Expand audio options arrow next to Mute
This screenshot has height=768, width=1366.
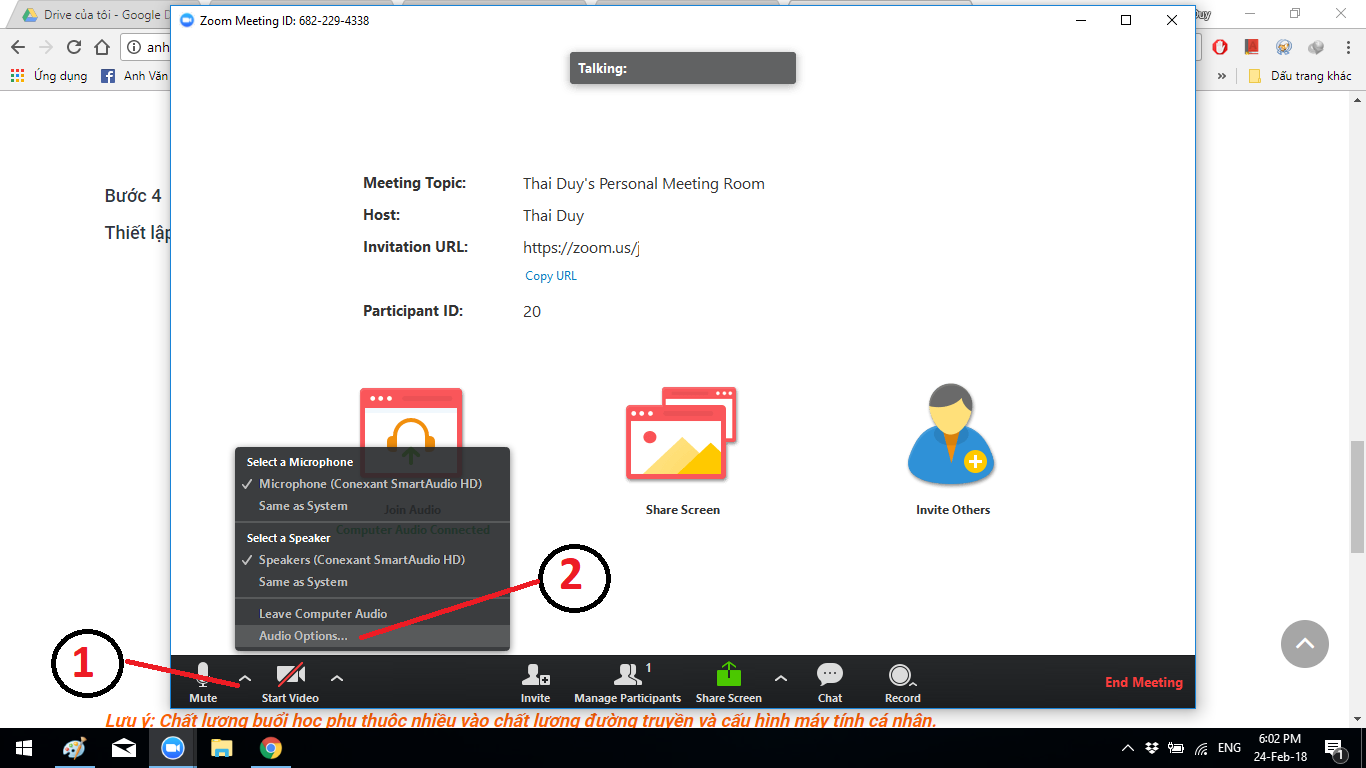coord(244,677)
